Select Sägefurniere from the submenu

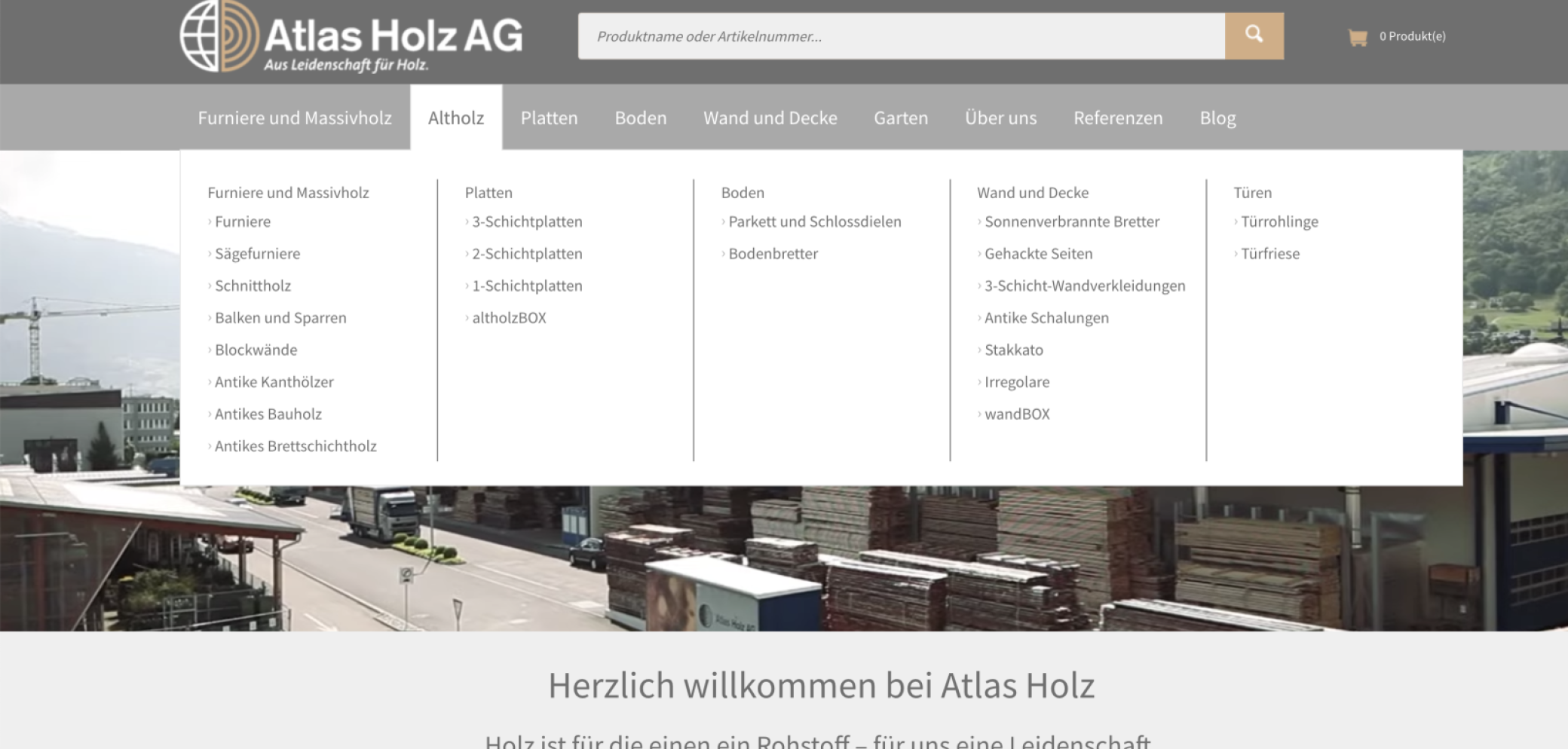pyautogui.click(x=257, y=254)
